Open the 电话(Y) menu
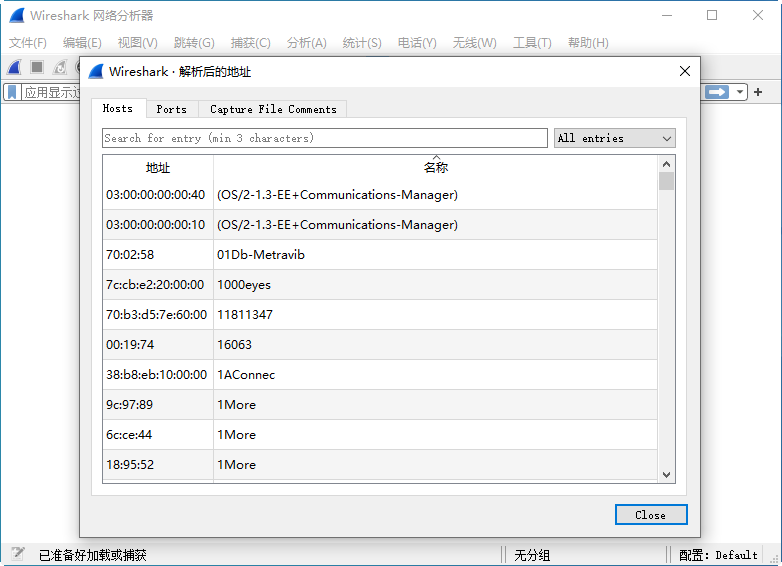The height and width of the screenshot is (566, 782). point(417,43)
